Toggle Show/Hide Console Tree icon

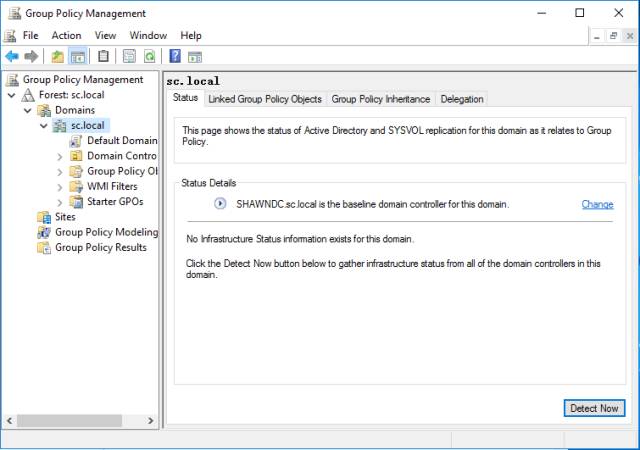click(78, 56)
